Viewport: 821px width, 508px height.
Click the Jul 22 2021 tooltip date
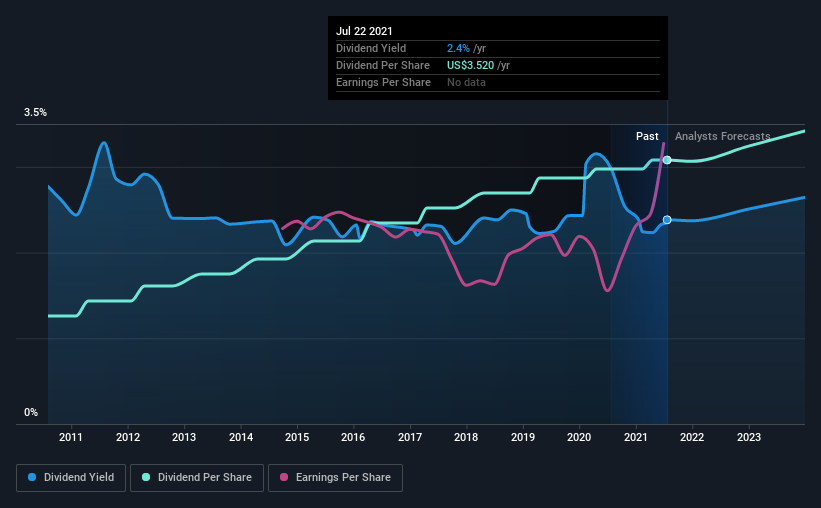click(x=364, y=31)
